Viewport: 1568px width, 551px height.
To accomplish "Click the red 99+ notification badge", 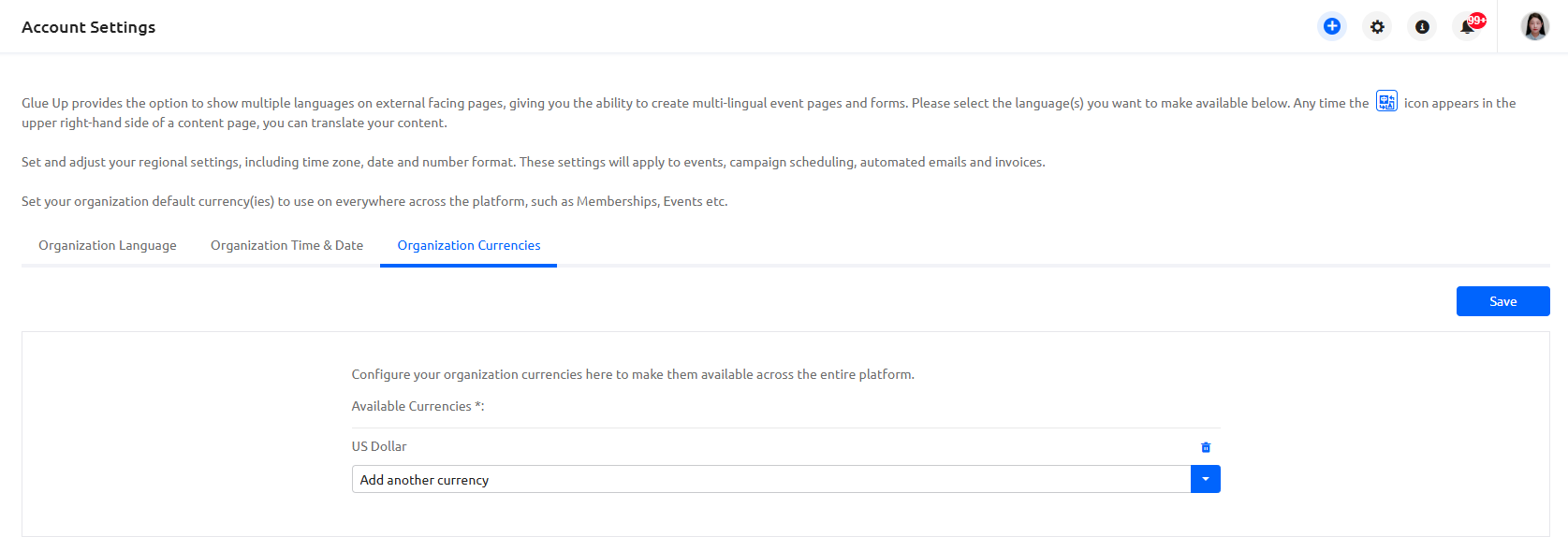I will pyautogui.click(x=1477, y=20).
